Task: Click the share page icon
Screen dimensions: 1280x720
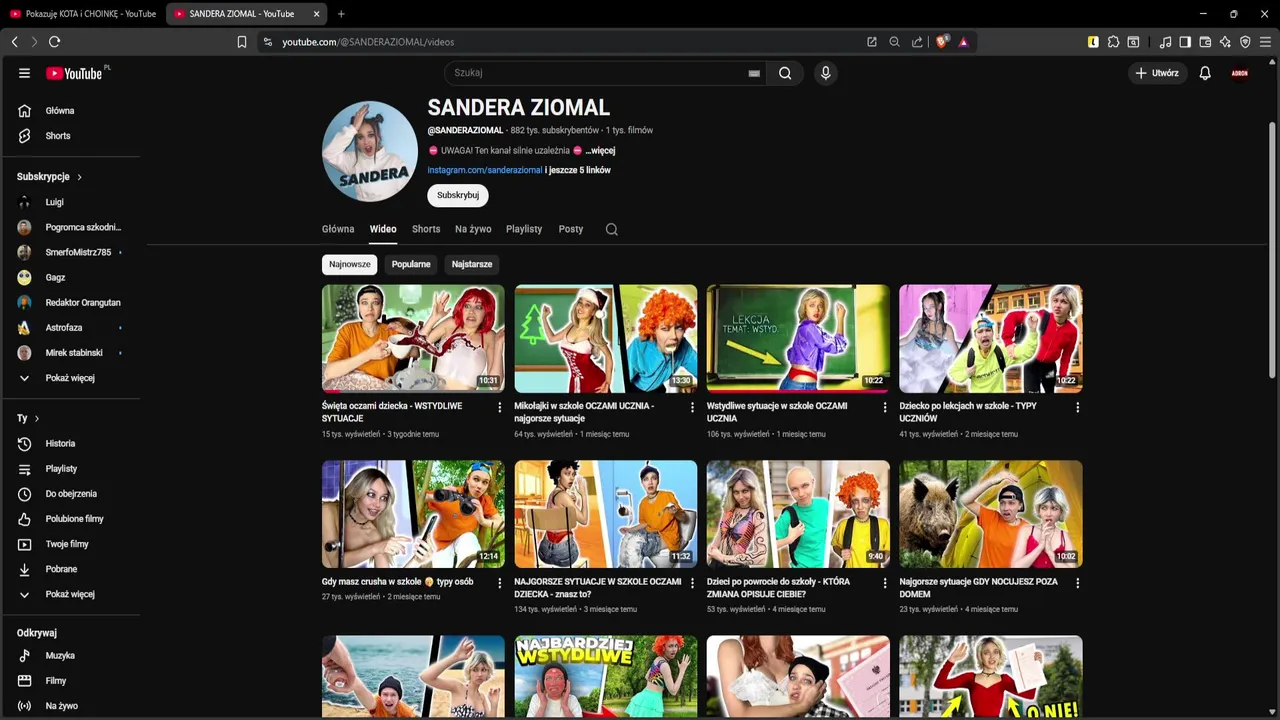Action: click(917, 42)
